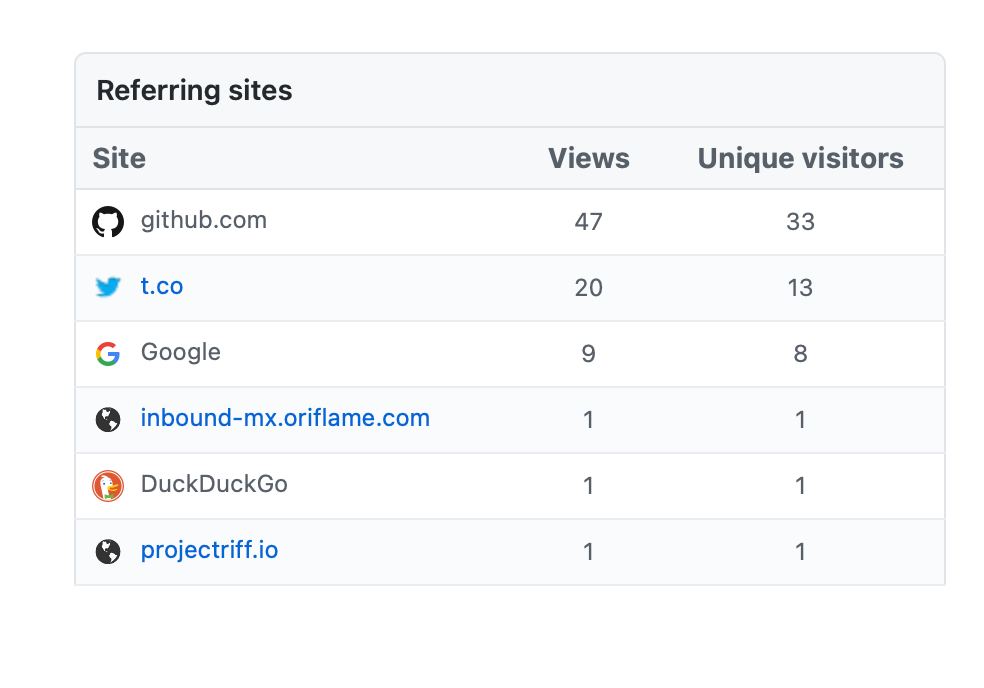Click github.com's 47 views count

pyautogui.click(x=589, y=222)
